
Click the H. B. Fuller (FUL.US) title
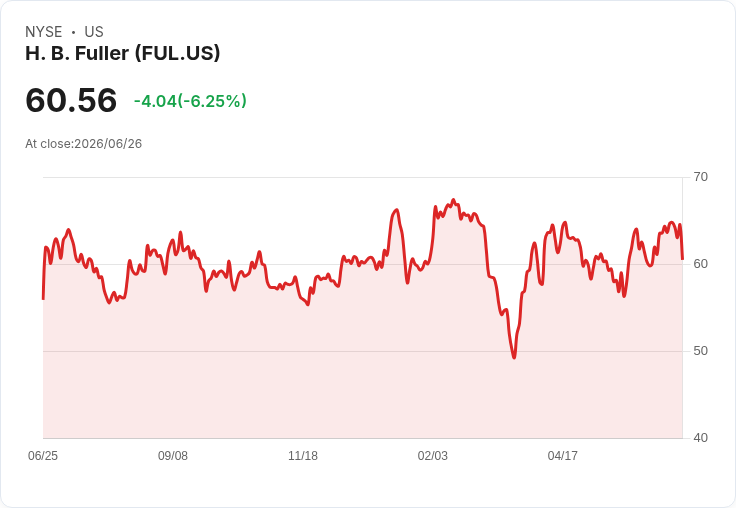point(123,54)
